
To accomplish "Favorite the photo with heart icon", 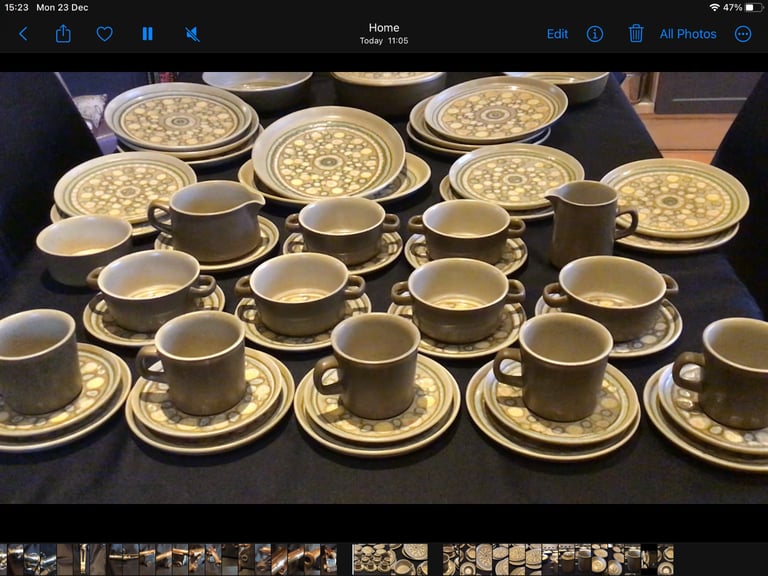I will tap(104, 34).
